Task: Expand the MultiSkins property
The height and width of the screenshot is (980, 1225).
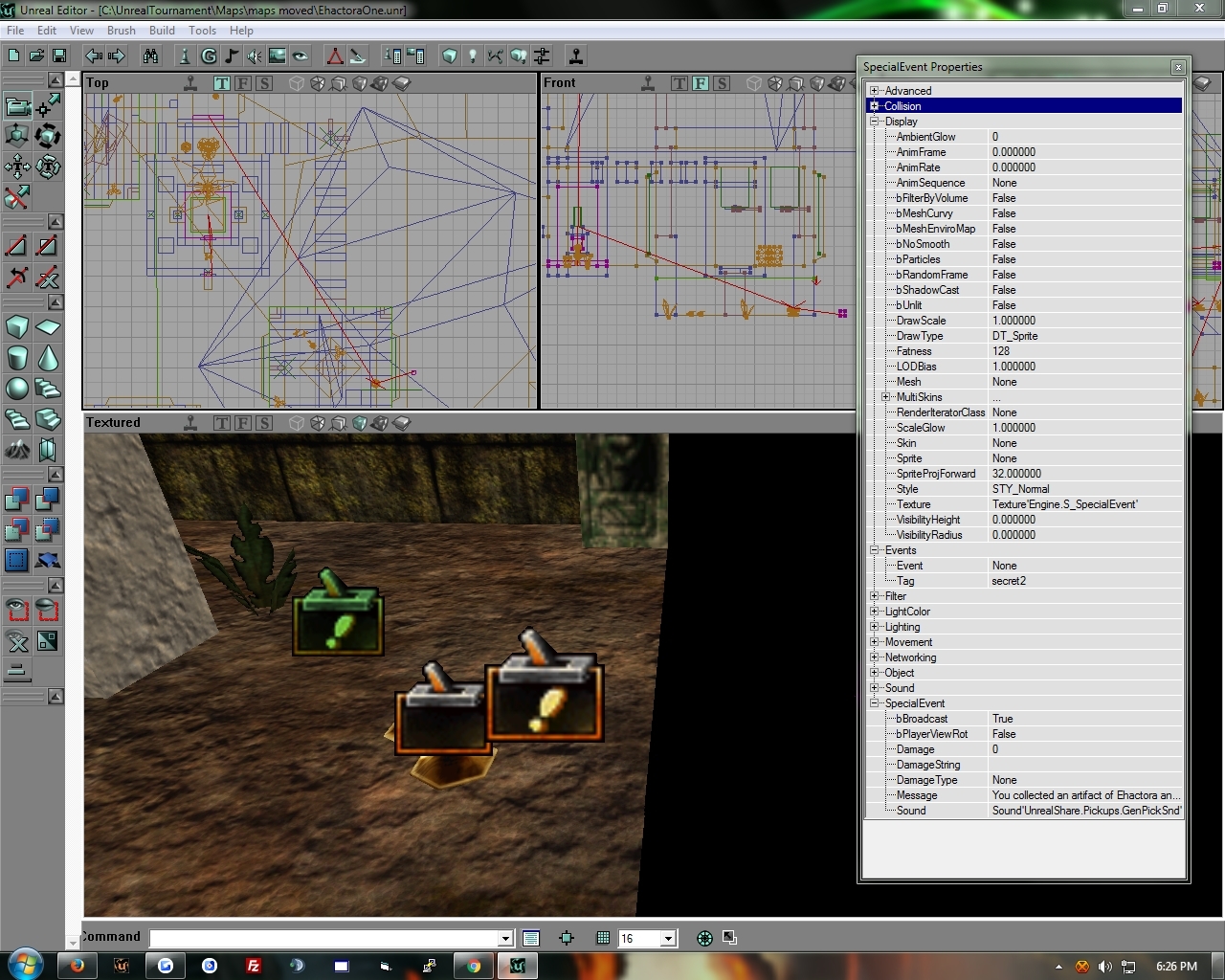Action: tap(885, 397)
